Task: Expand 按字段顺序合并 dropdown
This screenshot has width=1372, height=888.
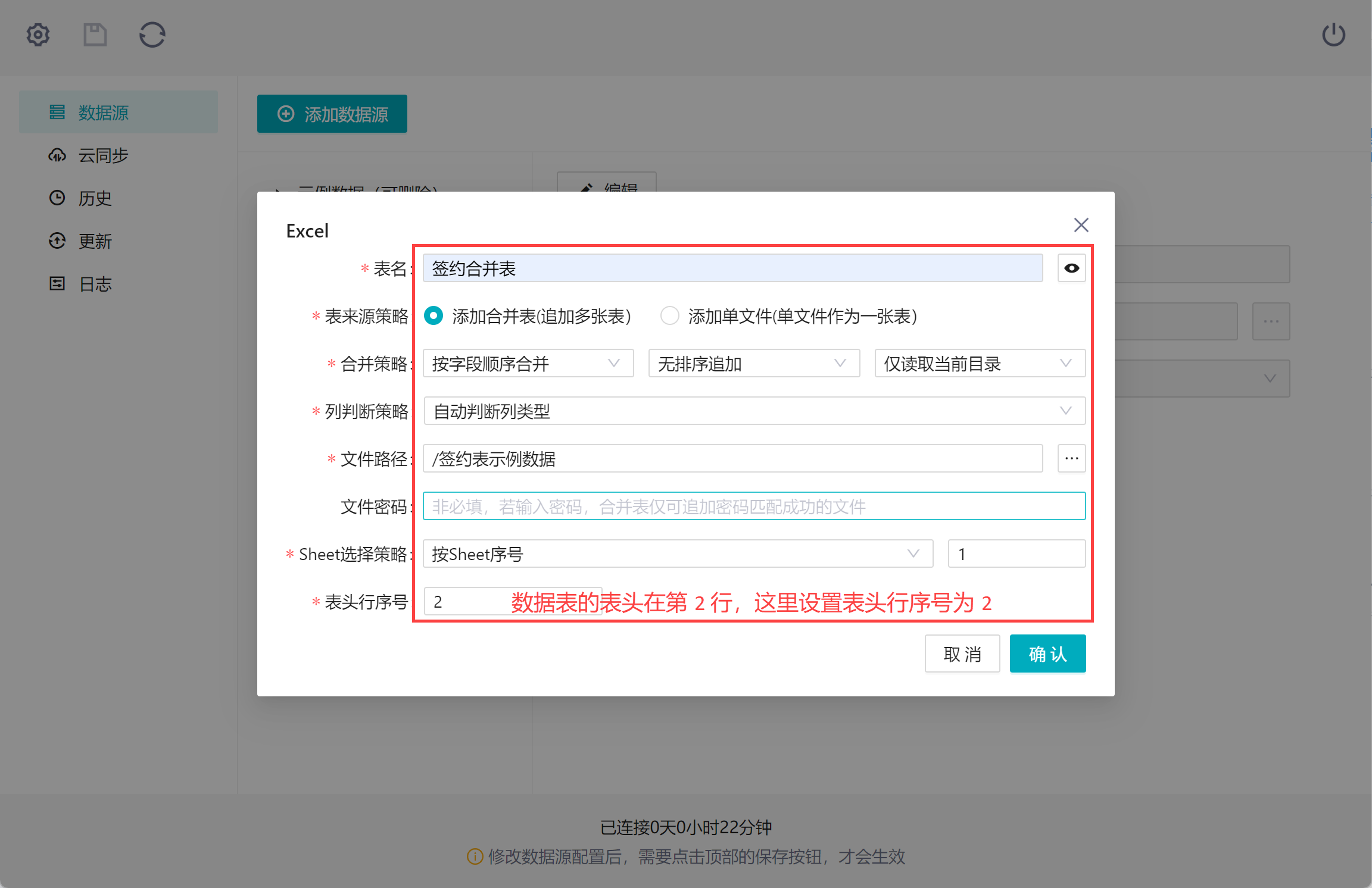Action: click(528, 364)
